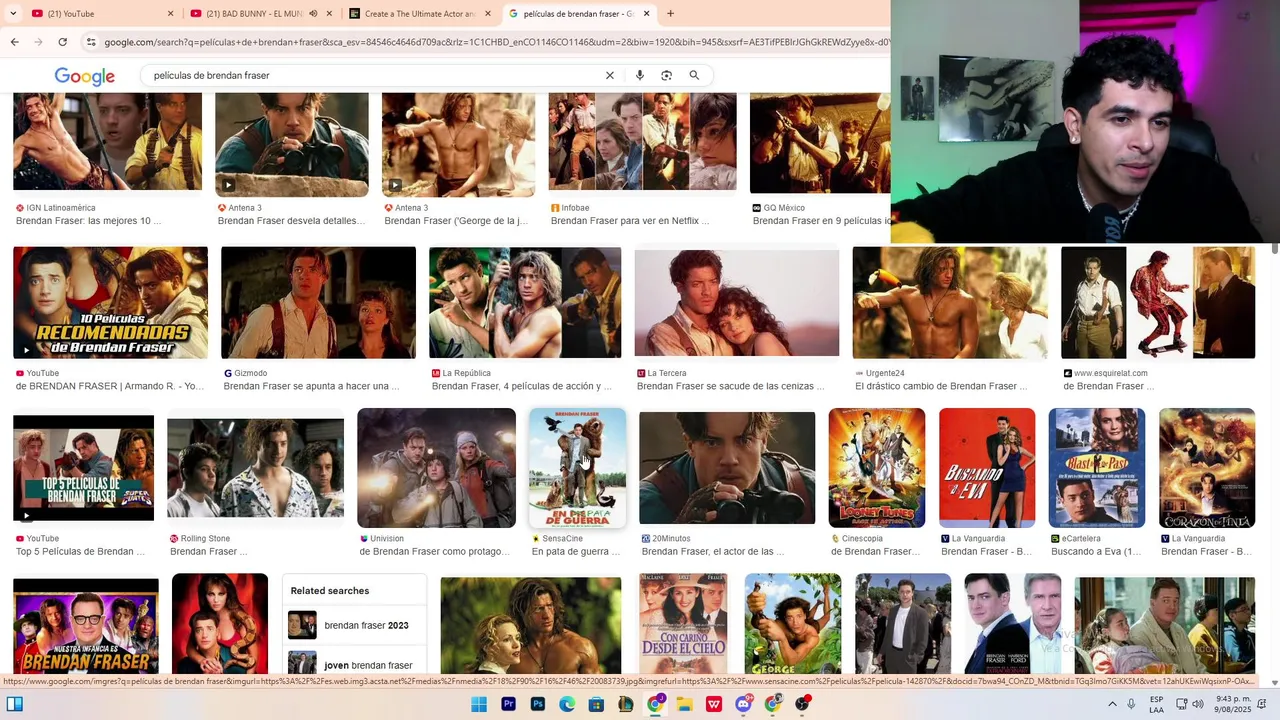Open 20Minutos Brendan Fraser, el actor link
Viewport: 1280px width, 720px height.
(712, 551)
